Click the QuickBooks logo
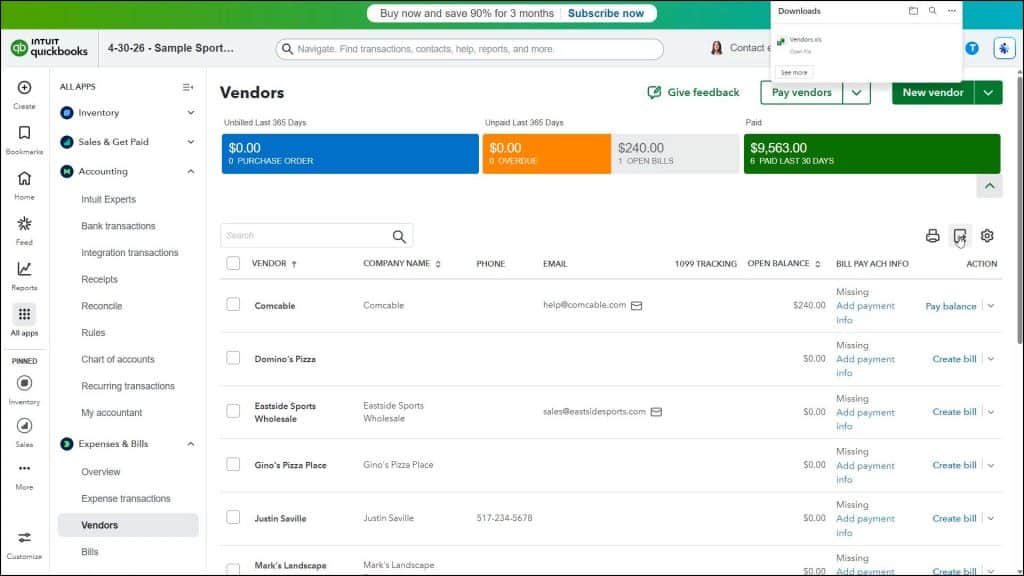This screenshot has height=576, width=1024. point(49,48)
